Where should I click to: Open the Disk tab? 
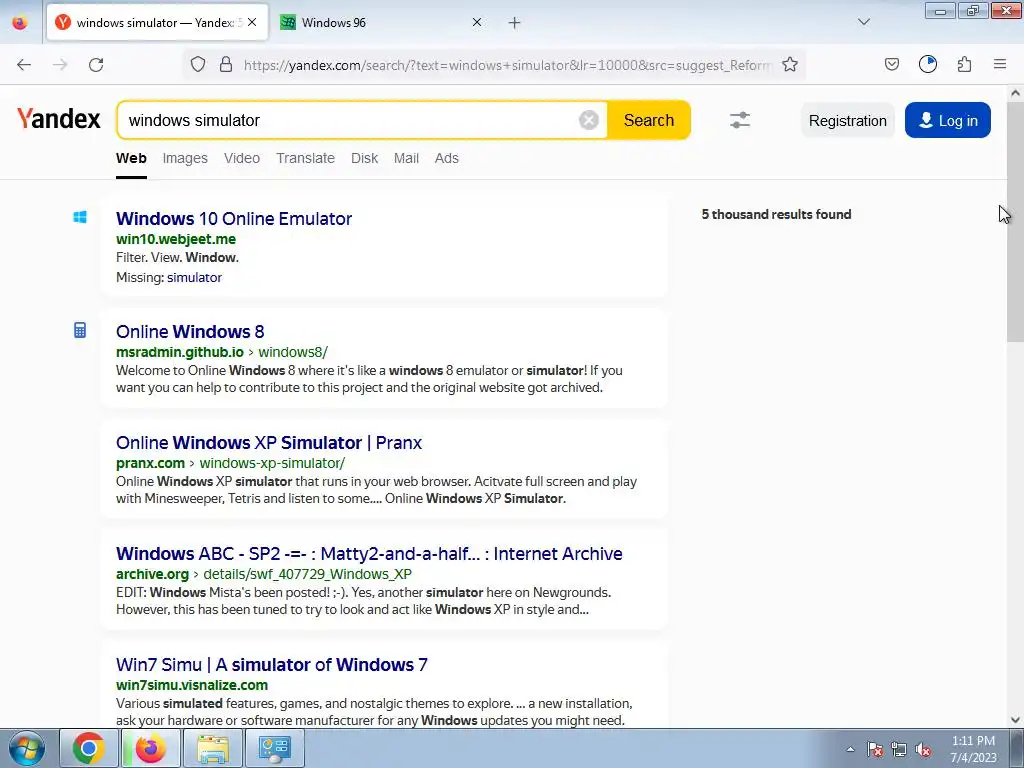pyautogui.click(x=364, y=159)
